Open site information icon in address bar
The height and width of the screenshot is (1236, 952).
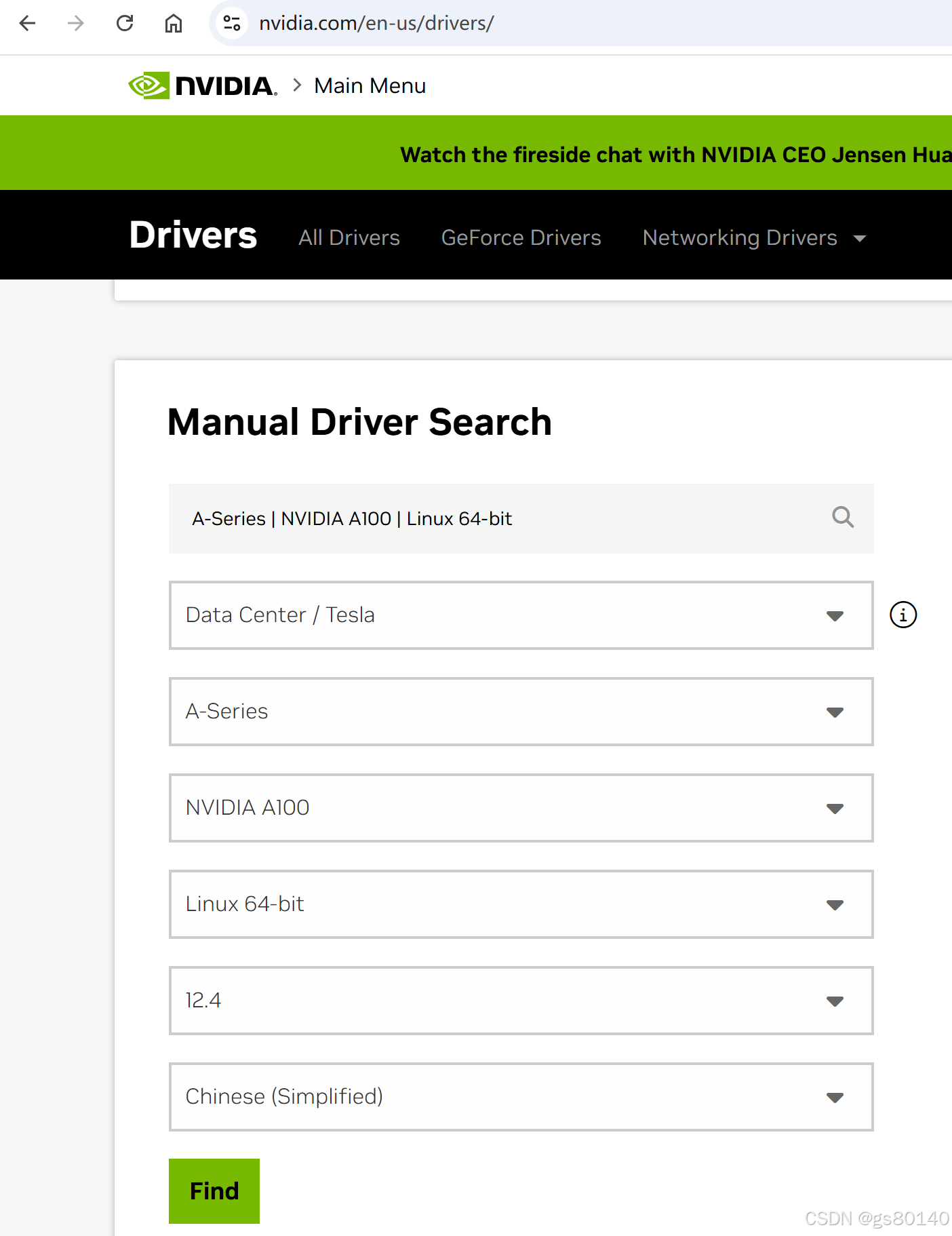click(x=232, y=23)
